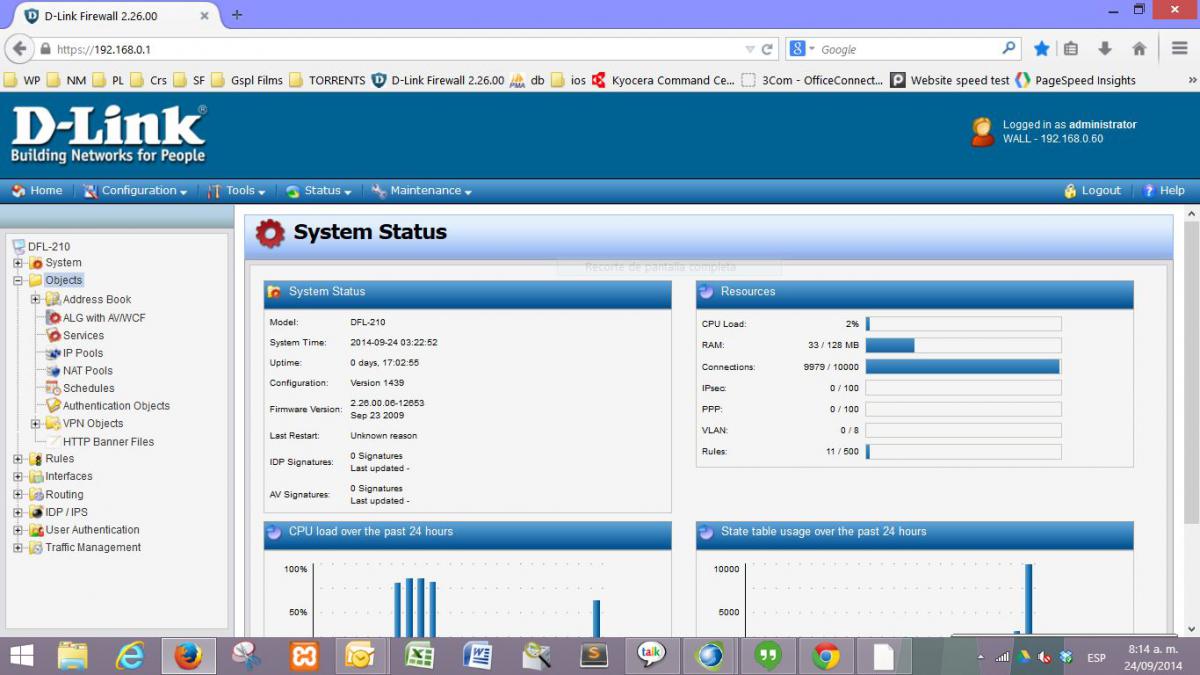This screenshot has height=675, width=1200.
Task: Expand the Address Book node
Action: tap(36, 299)
